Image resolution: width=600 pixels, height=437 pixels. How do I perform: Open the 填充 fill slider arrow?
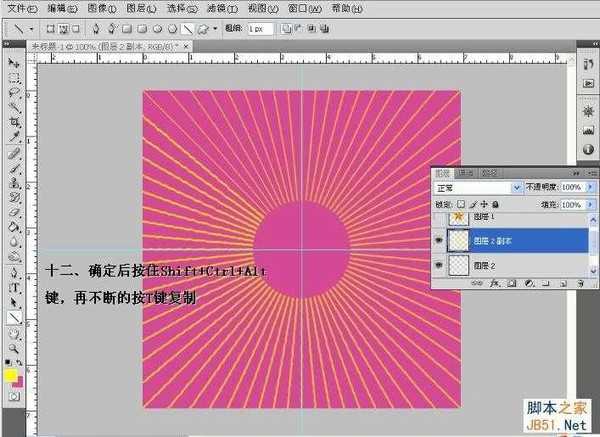click(x=590, y=205)
